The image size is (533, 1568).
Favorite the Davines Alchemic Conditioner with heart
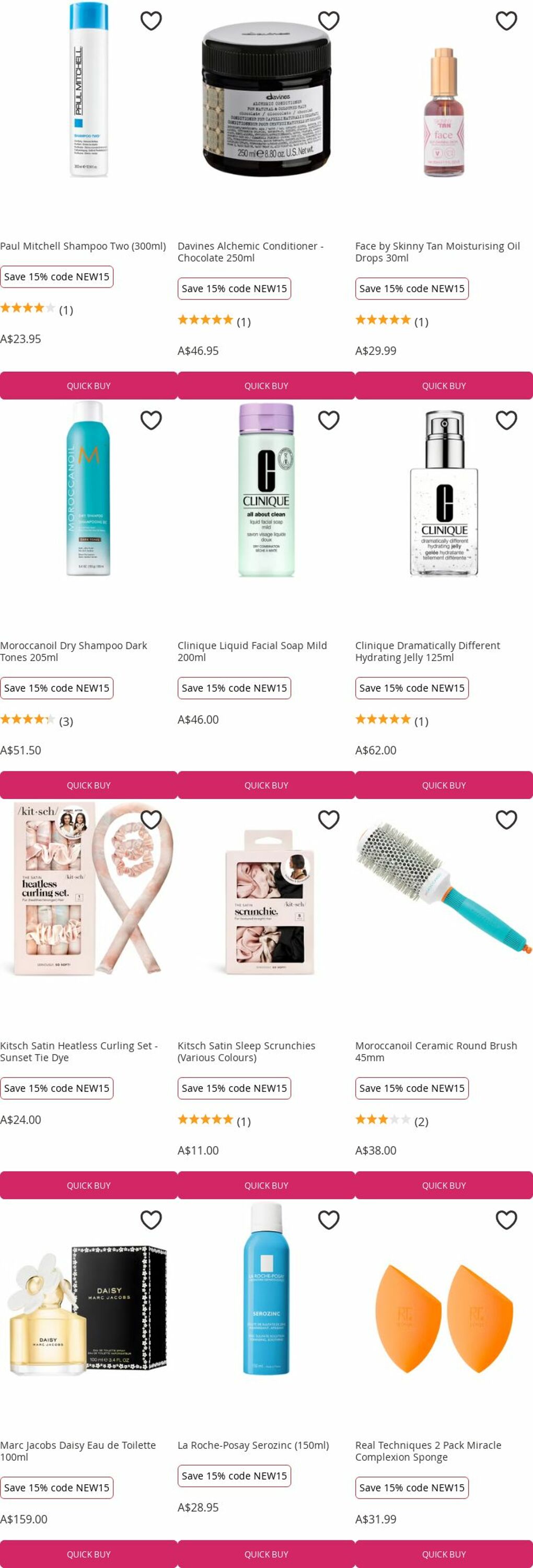coord(329,21)
